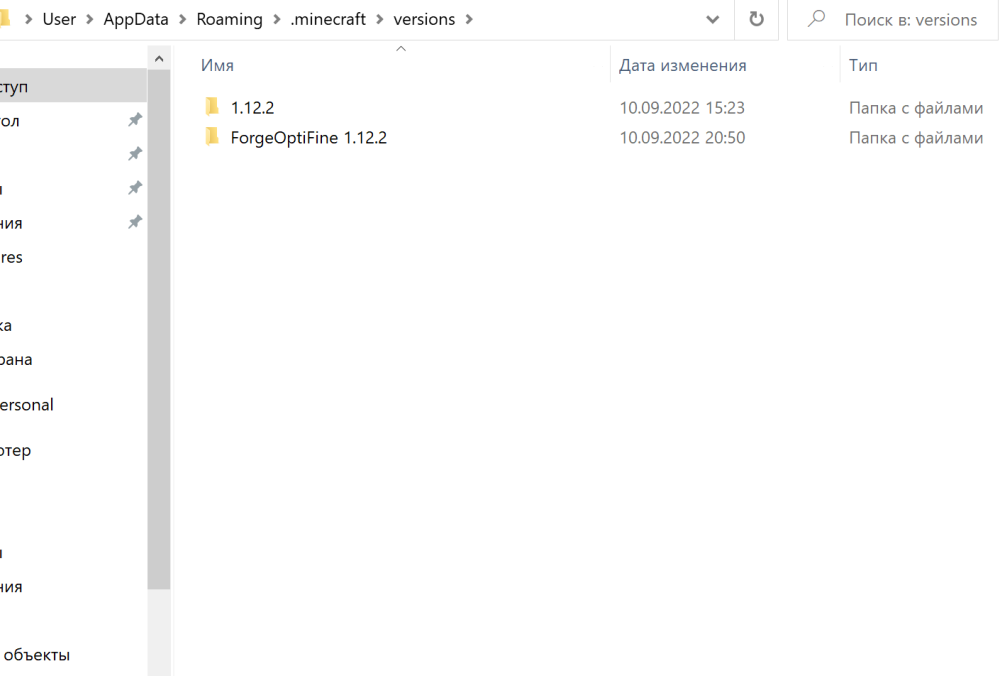Image resolution: width=1000 pixels, height=676 pixels.
Task: Click the refresh button in address bar
Action: [x=756, y=19]
